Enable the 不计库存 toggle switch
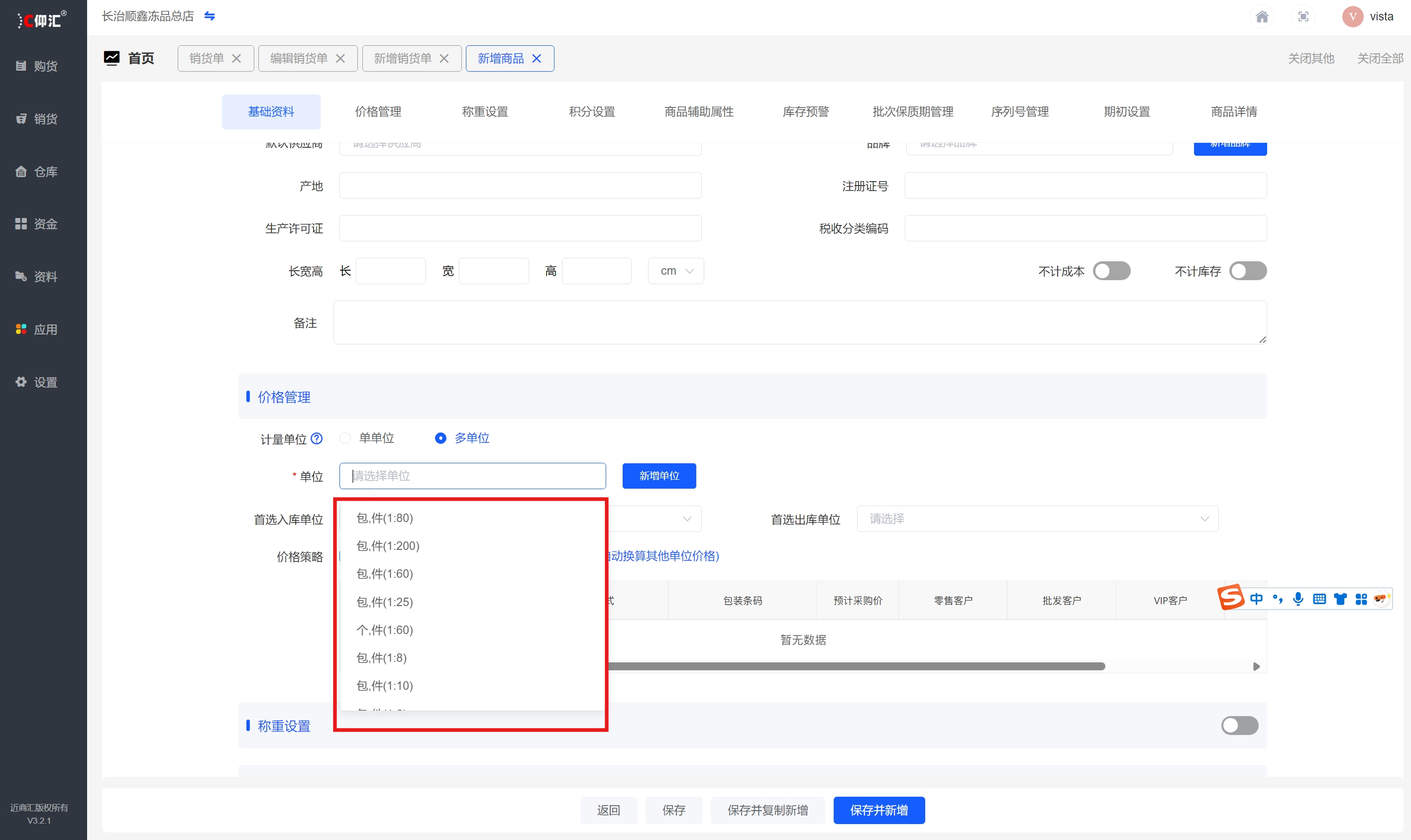 tap(1247, 271)
